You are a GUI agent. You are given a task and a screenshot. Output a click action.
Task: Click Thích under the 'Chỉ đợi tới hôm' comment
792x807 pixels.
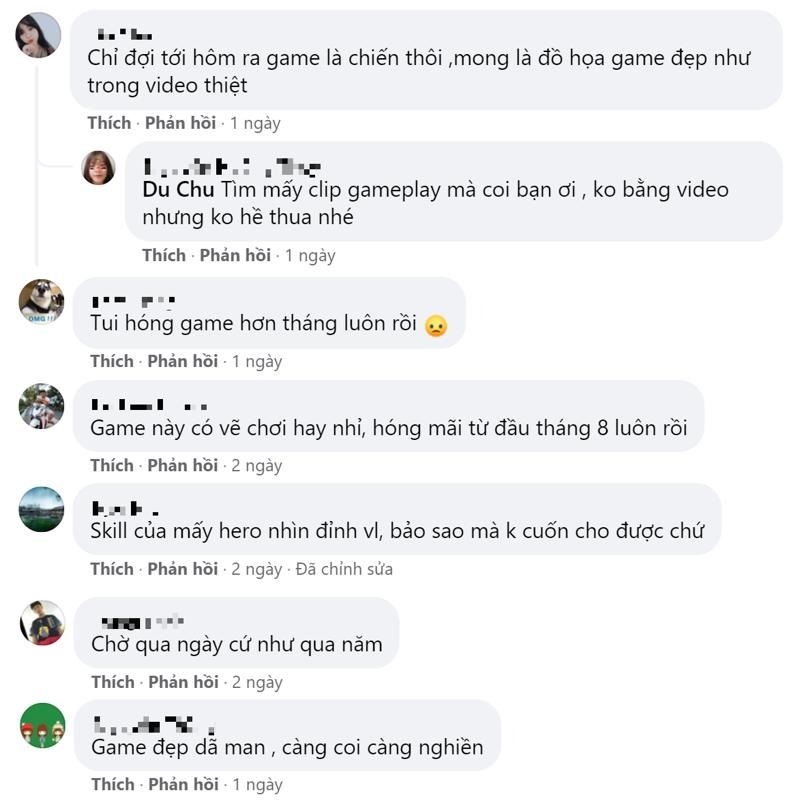coord(109,123)
